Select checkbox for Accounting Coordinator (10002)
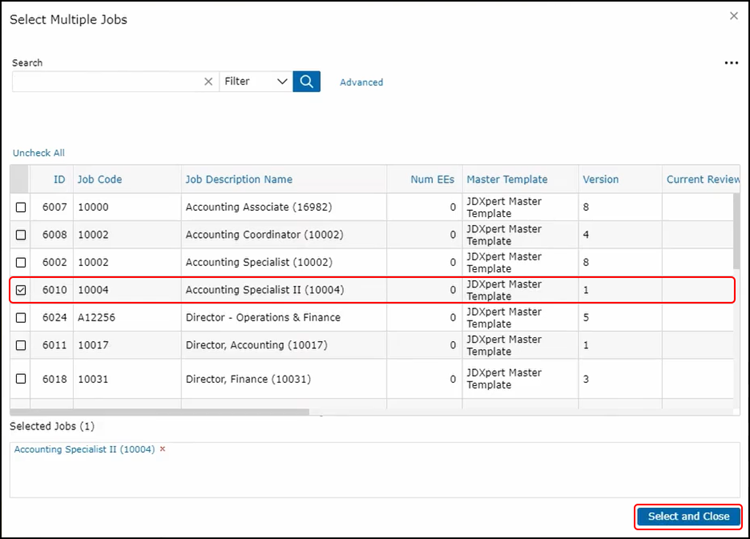The height and width of the screenshot is (539, 750). tap(21, 235)
